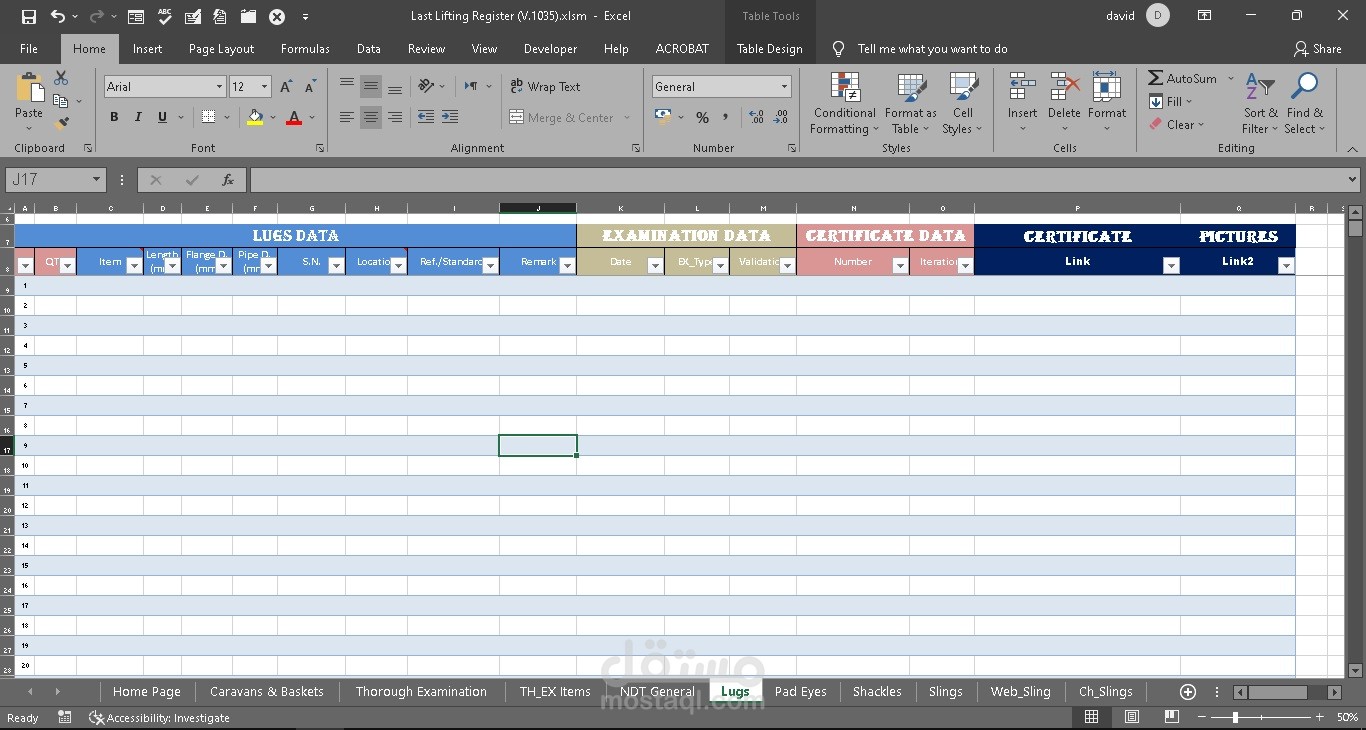1366x730 pixels.
Task: Select the Sort & Filter tool
Action: tap(1259, 103)
